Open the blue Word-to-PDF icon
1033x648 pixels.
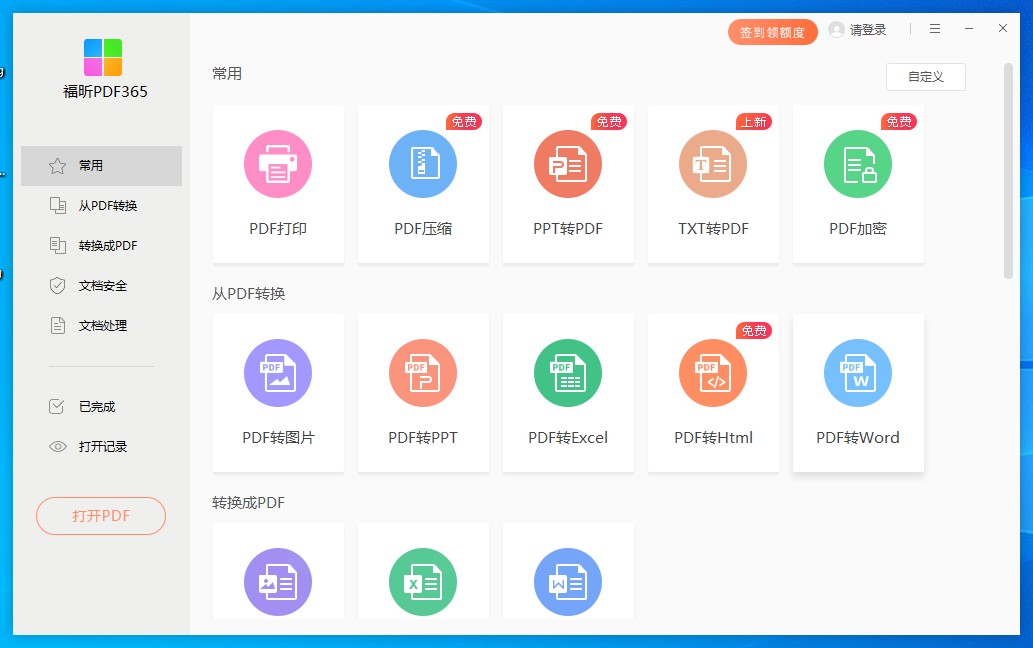(568, 582)
